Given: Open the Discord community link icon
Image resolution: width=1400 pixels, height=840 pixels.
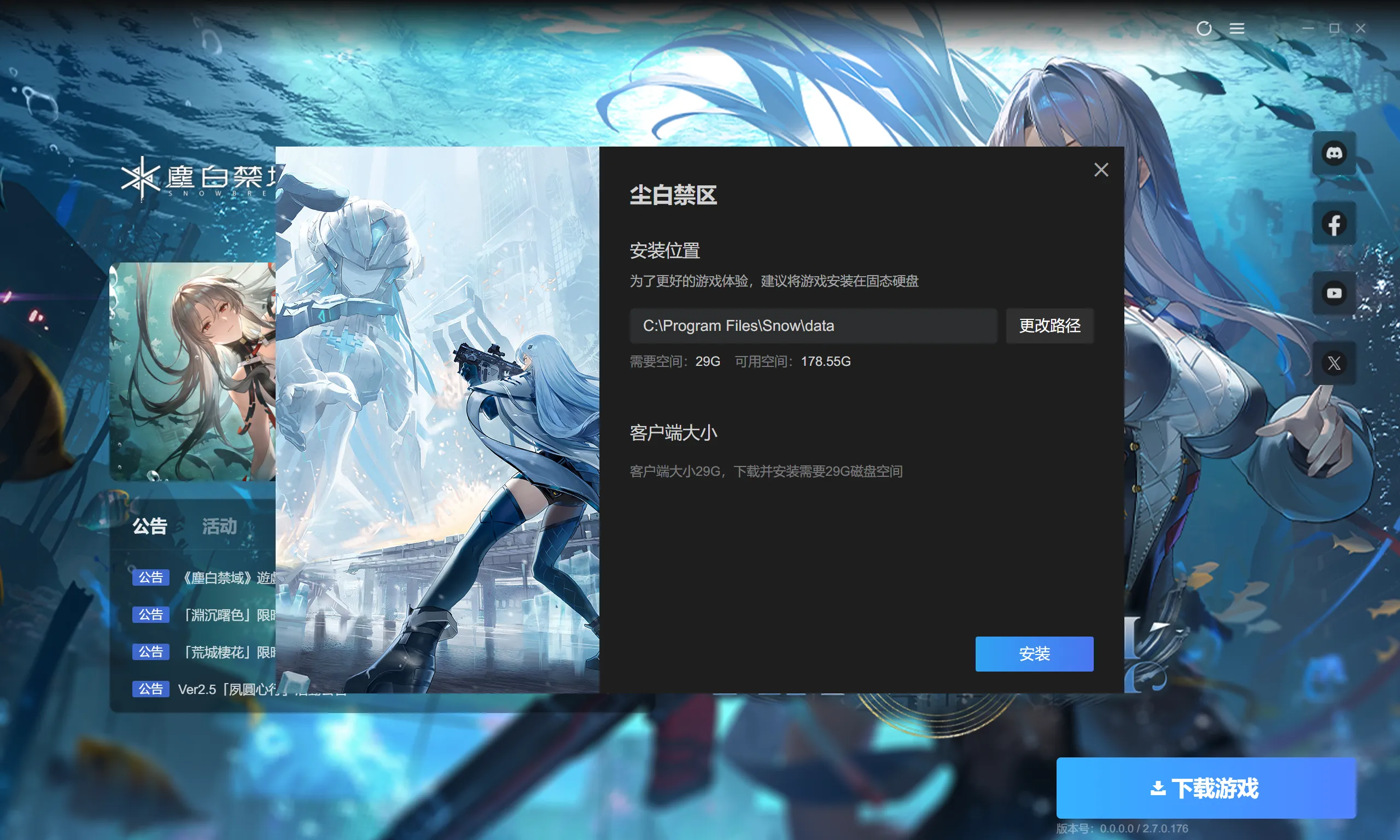Looking at the screenshot, I should tap(1334, 153).
